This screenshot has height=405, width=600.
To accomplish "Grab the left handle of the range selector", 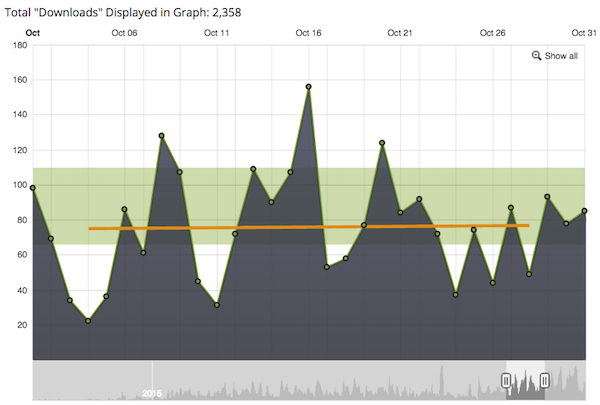I will (506, 380).
